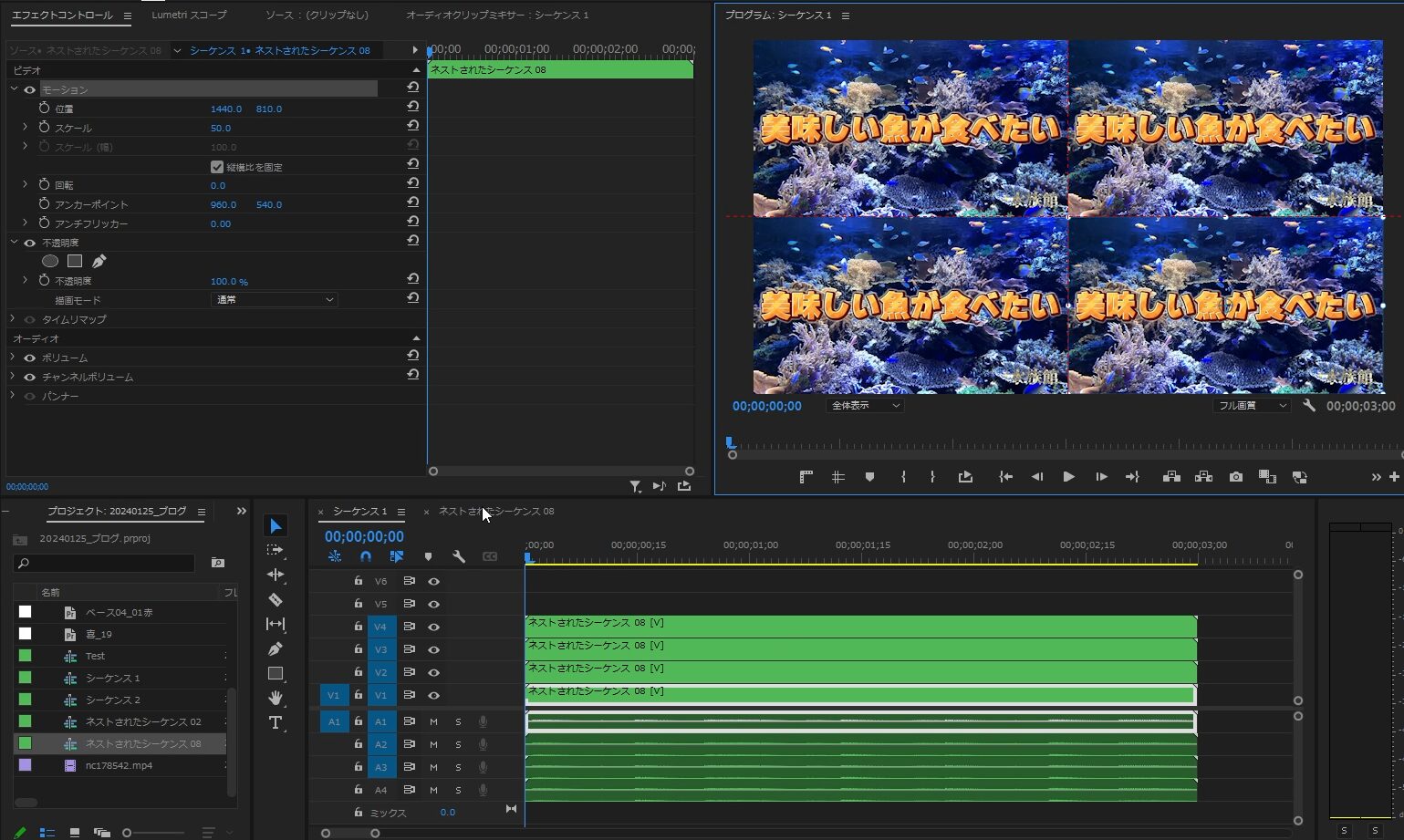Hide track V1 output eye
Screen dimensions: 1404x840
pos(434,695)
